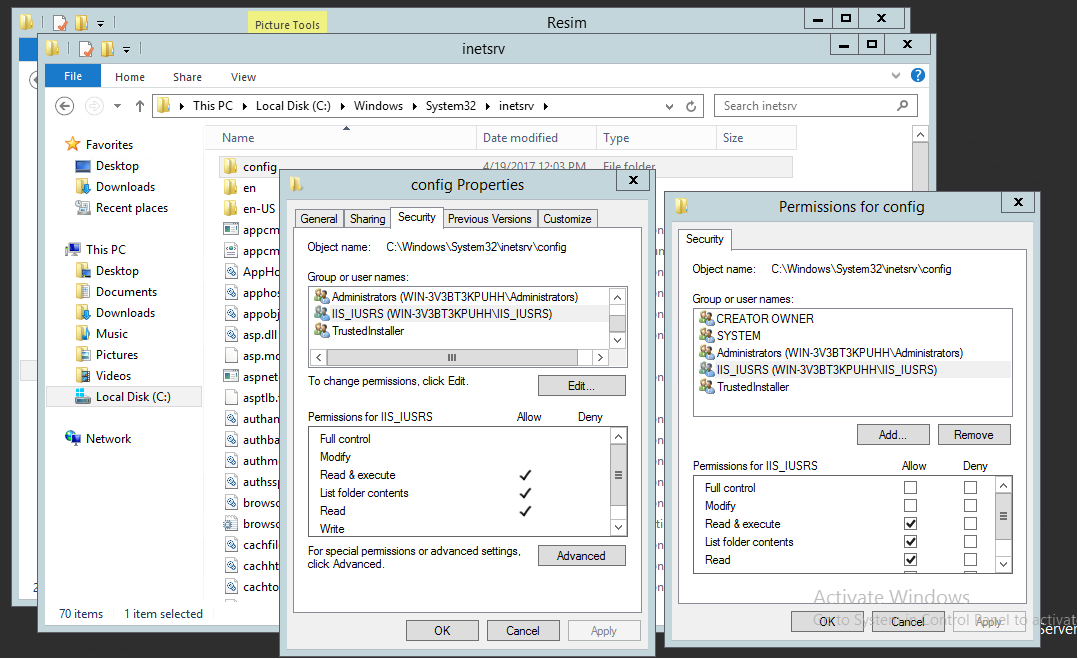Click the Refresh icon in address bar

[x=691, y=107]
